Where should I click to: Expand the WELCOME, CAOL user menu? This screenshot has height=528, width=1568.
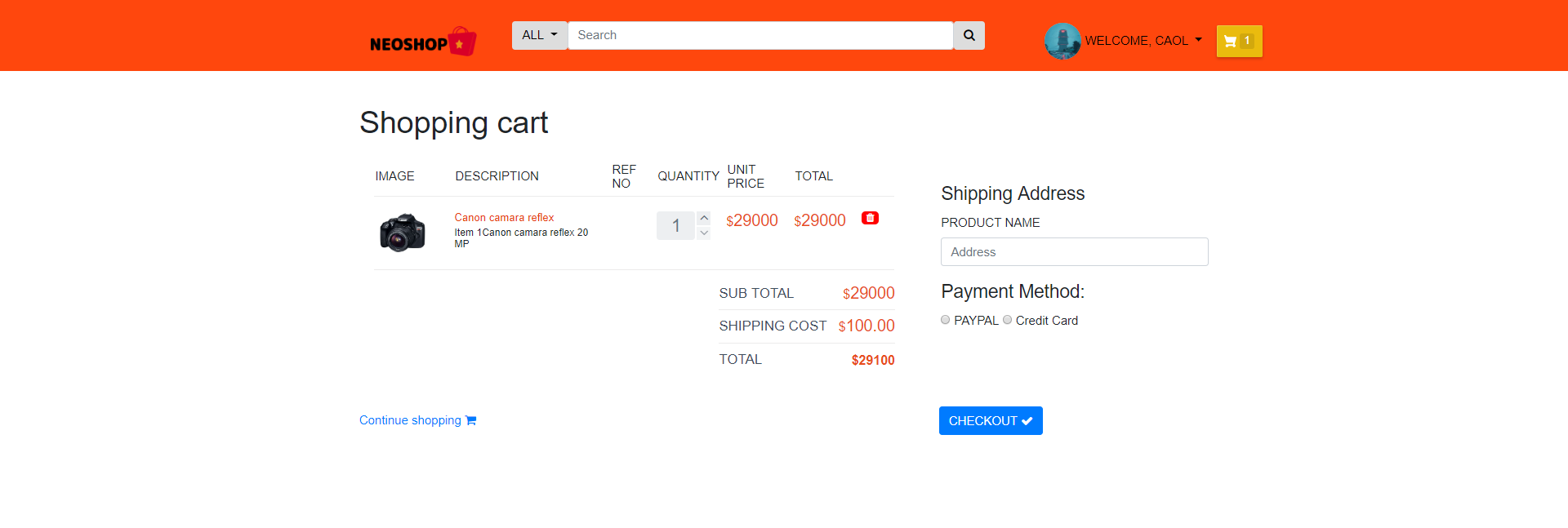tap(1143, 41)
